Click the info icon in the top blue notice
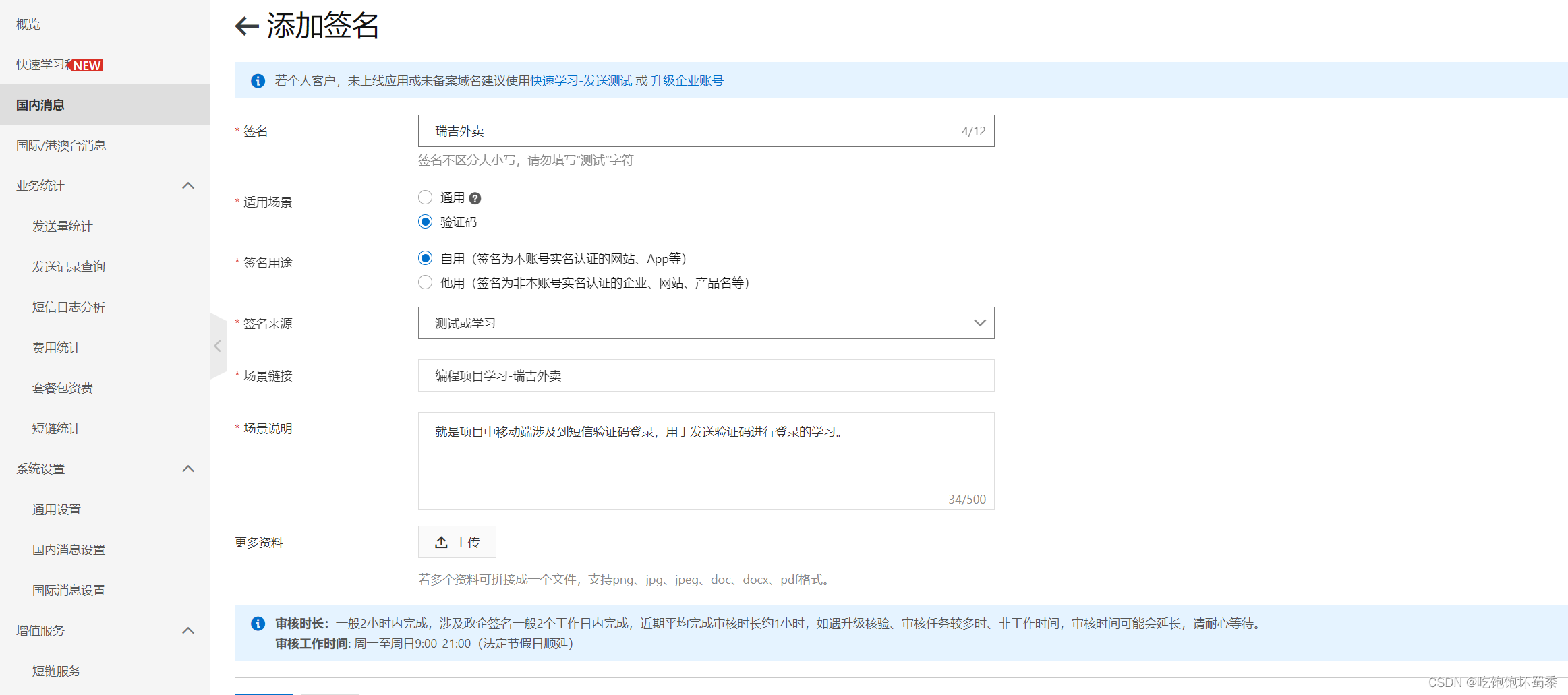Screen dimensions: 1568x695 coord(258,81)
